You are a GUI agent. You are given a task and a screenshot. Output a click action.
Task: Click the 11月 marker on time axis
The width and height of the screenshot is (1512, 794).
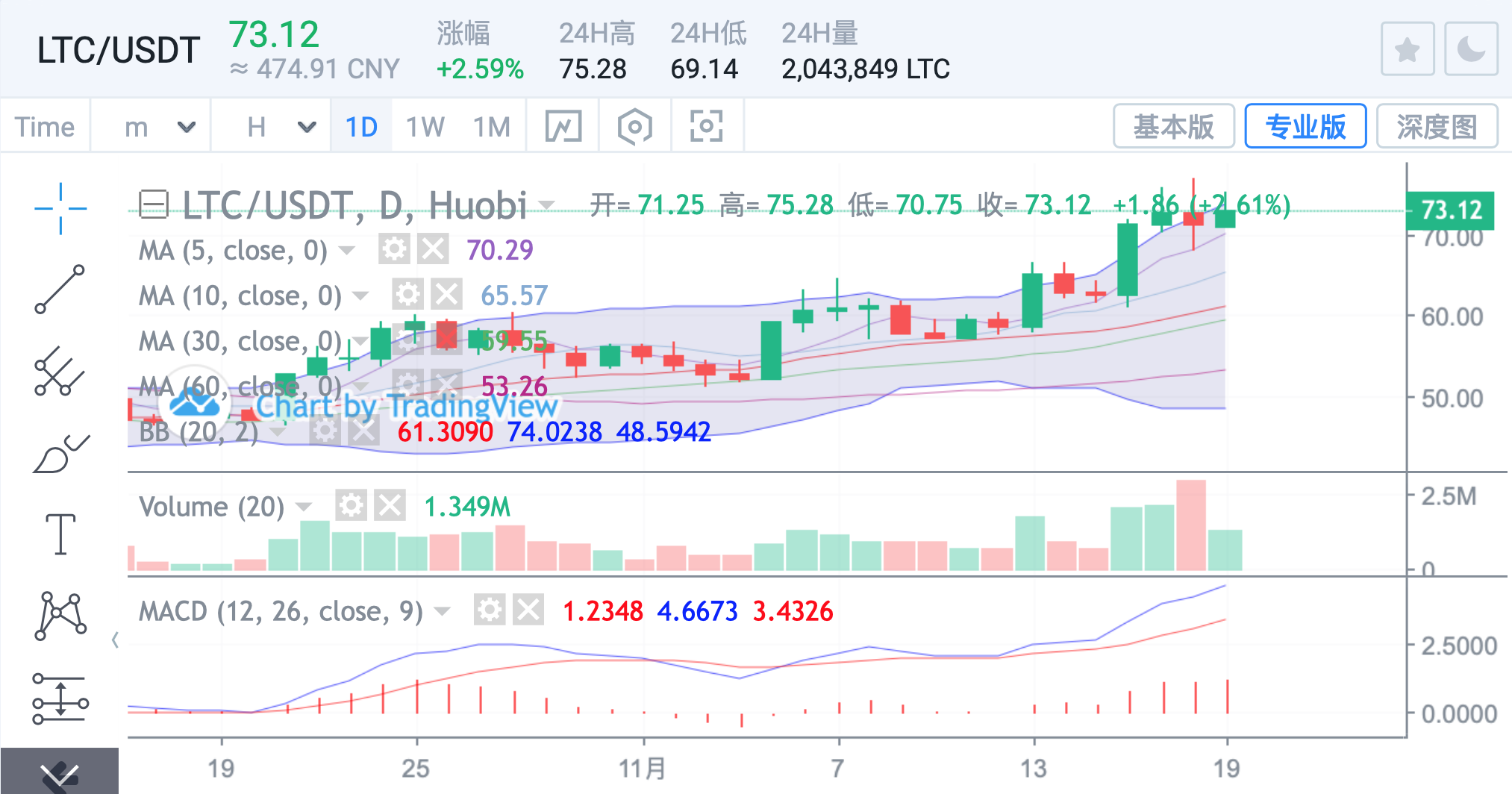pos(643,768)
